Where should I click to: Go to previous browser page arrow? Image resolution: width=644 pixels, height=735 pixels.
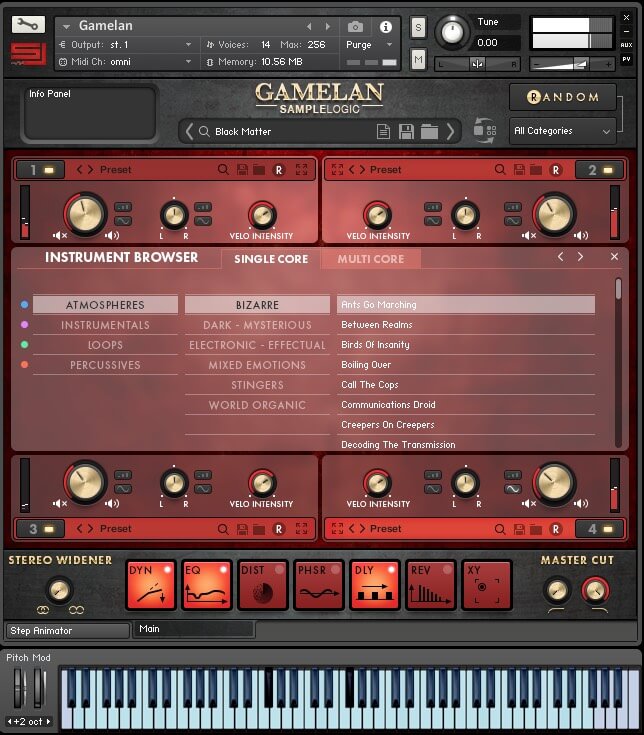(561, 256)
